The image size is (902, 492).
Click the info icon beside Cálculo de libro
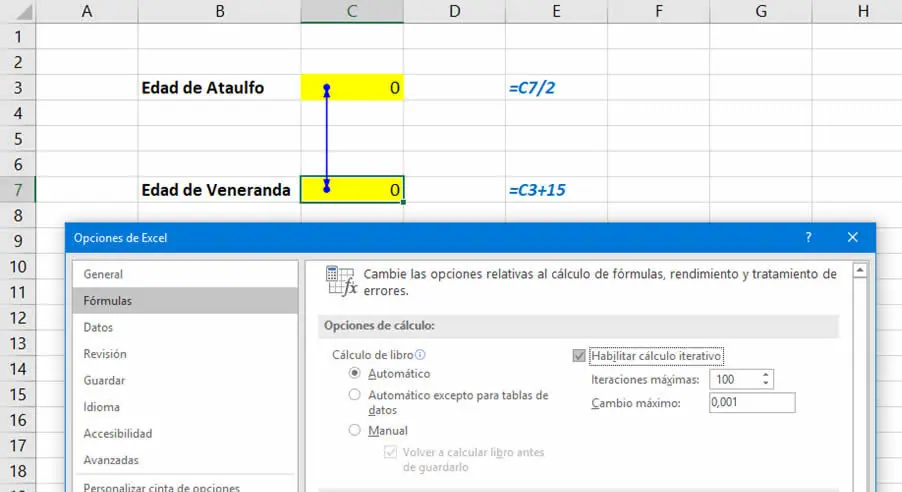pos(420,355)
